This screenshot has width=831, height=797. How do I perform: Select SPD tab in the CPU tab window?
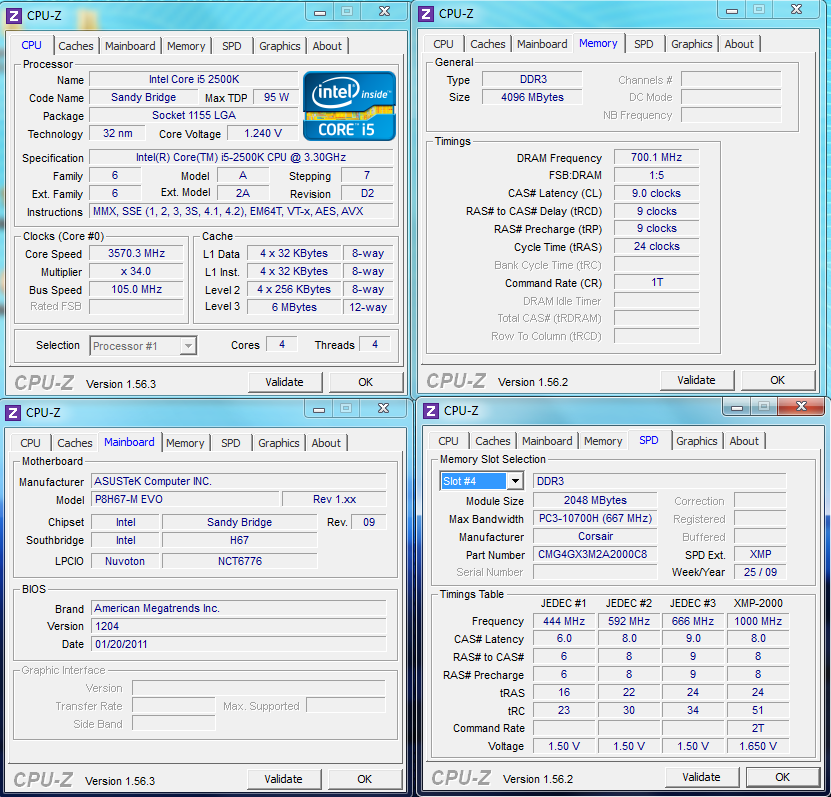(x=232, y=46)
